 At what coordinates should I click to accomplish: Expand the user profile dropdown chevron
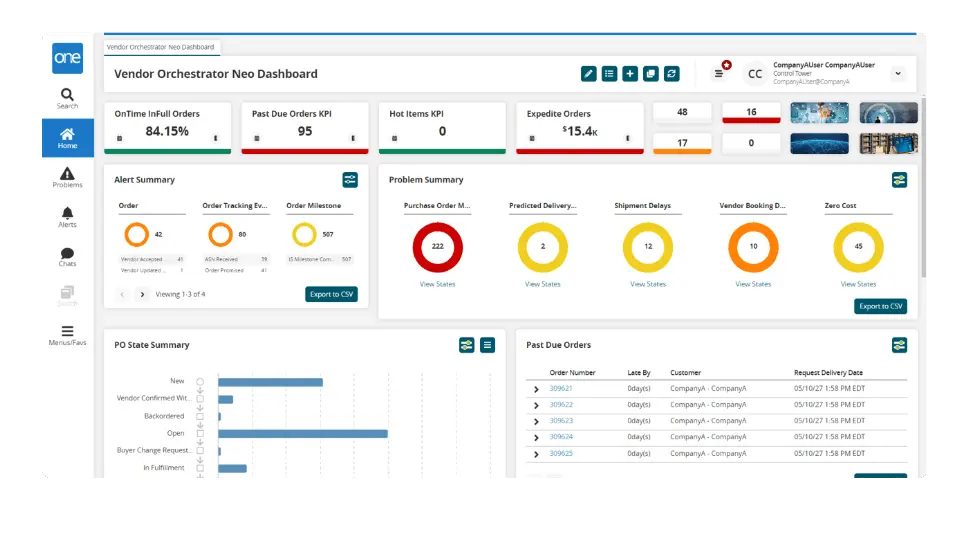897,74
